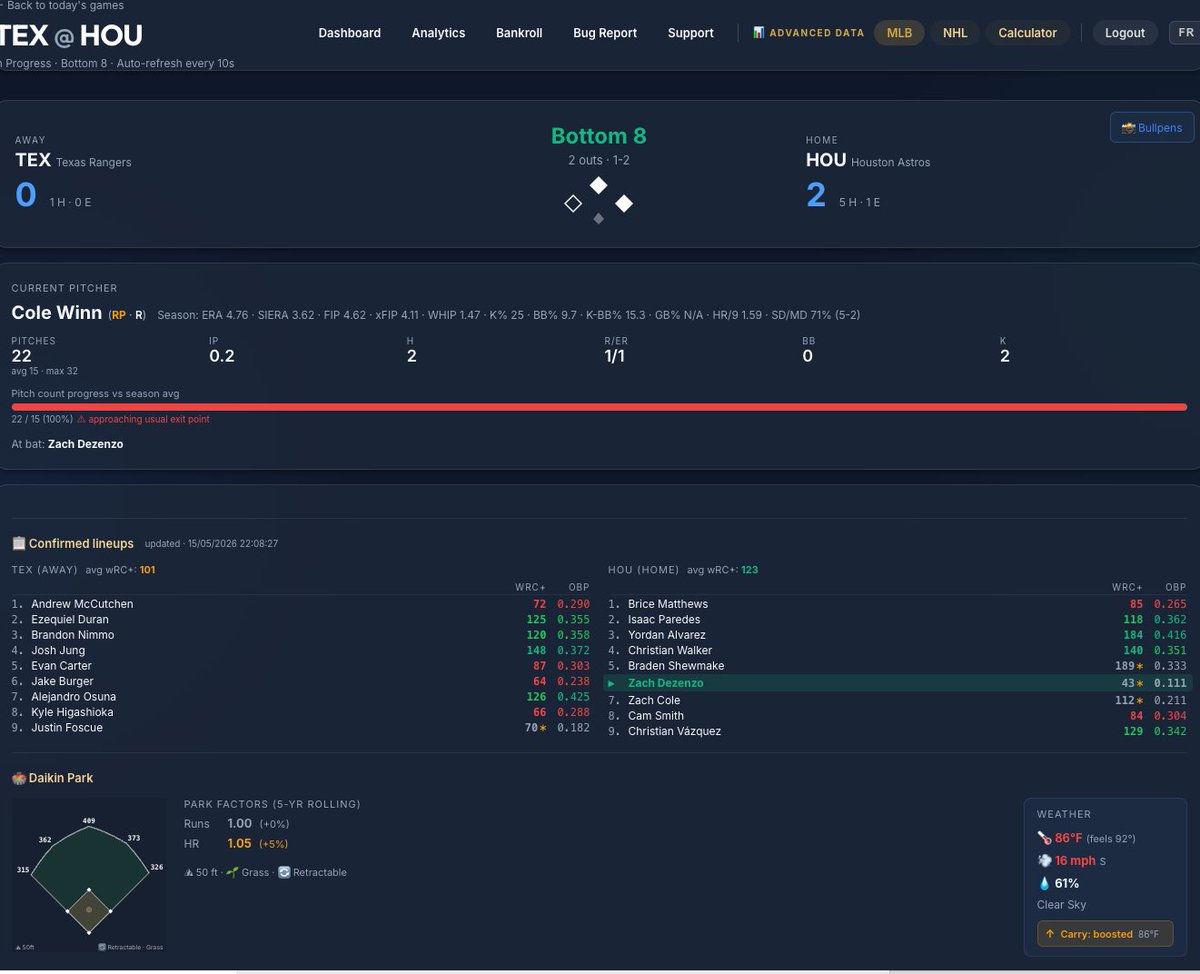Click the Confirmed lineups heading

[x=81, y=544]
